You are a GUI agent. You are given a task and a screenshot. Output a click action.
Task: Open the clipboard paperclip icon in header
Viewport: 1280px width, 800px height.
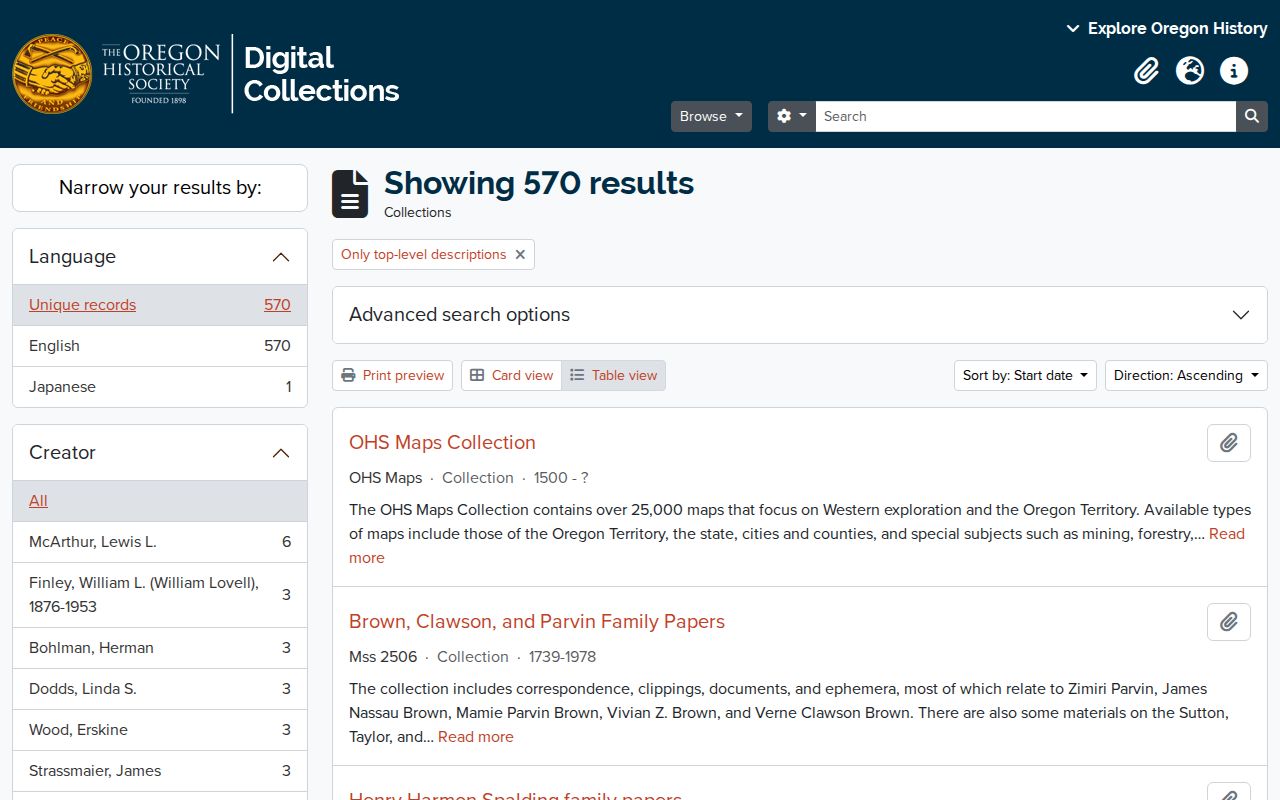(x=1146, y=71)
